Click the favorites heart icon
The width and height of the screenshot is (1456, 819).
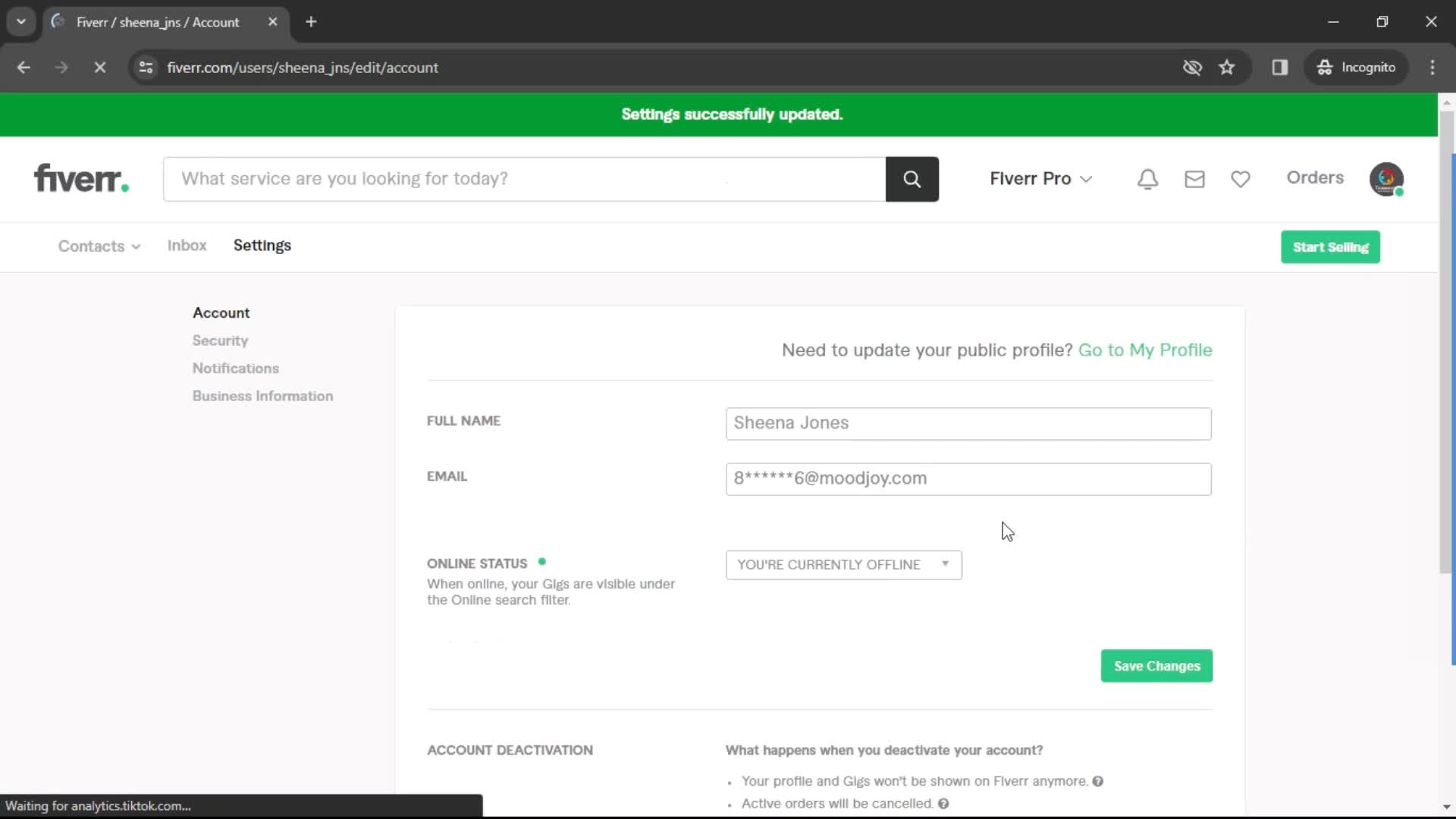tap(1241, 178)
